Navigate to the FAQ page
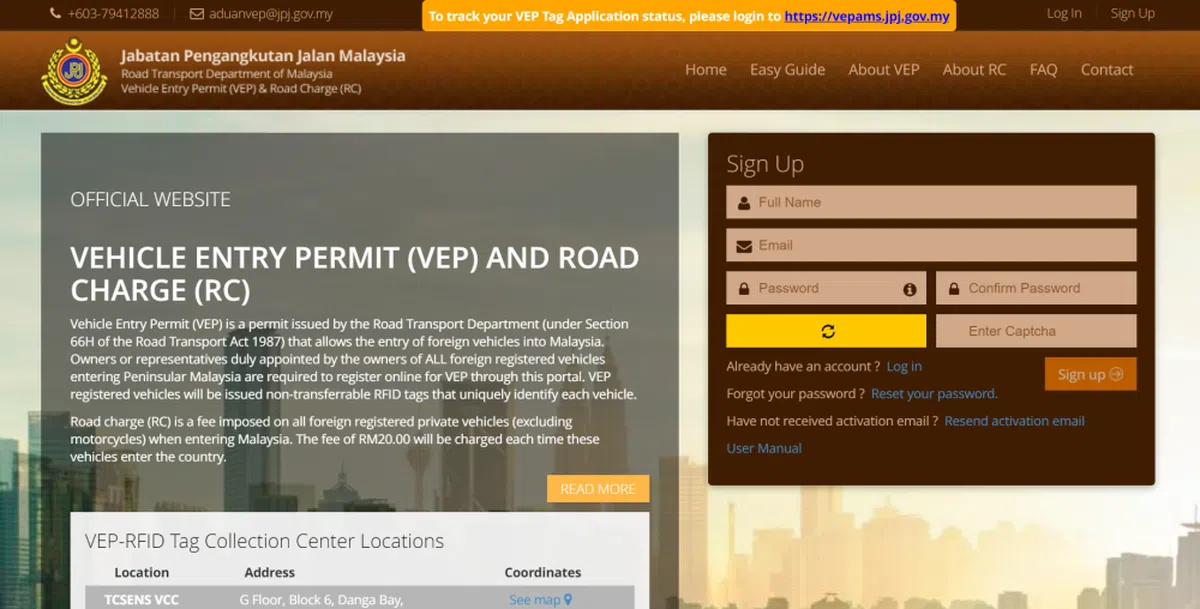 [1043, 70]
